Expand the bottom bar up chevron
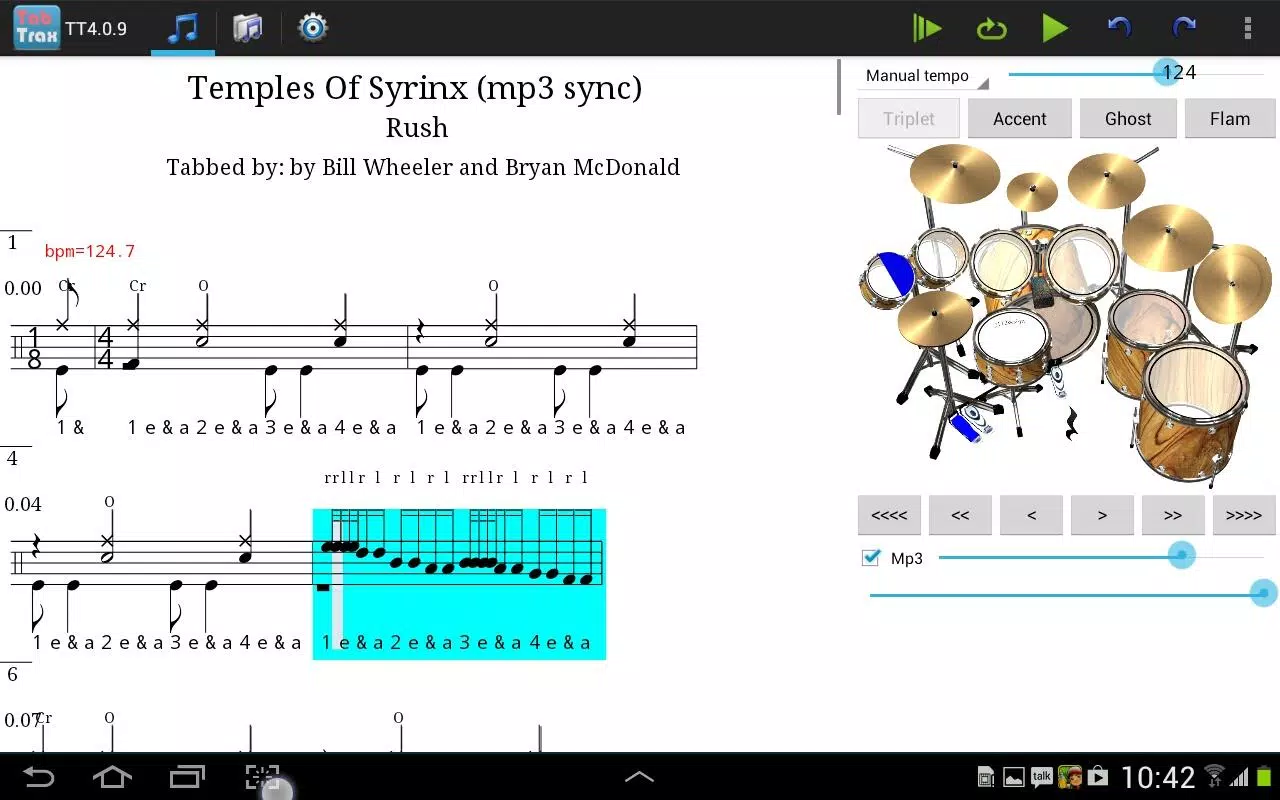Viewport: 1280px width, 800px height. [x=639, y=777]
